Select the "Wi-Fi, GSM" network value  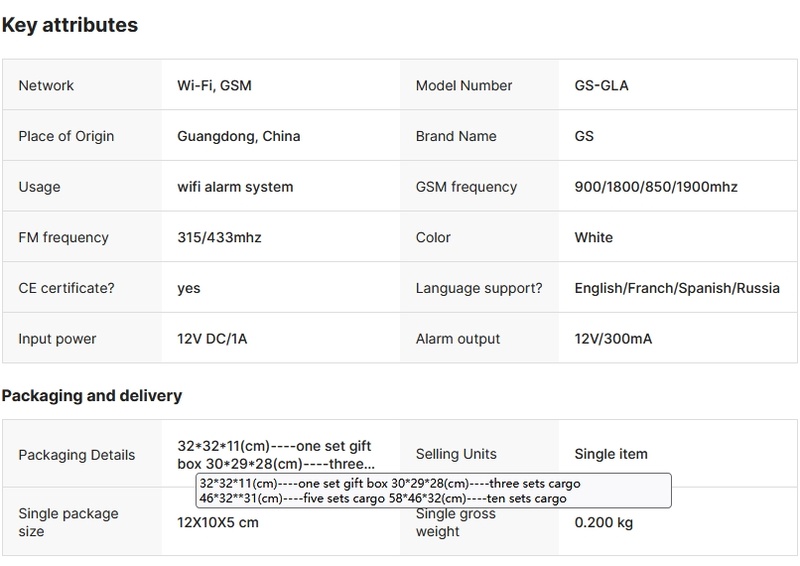tap(214, 86)
